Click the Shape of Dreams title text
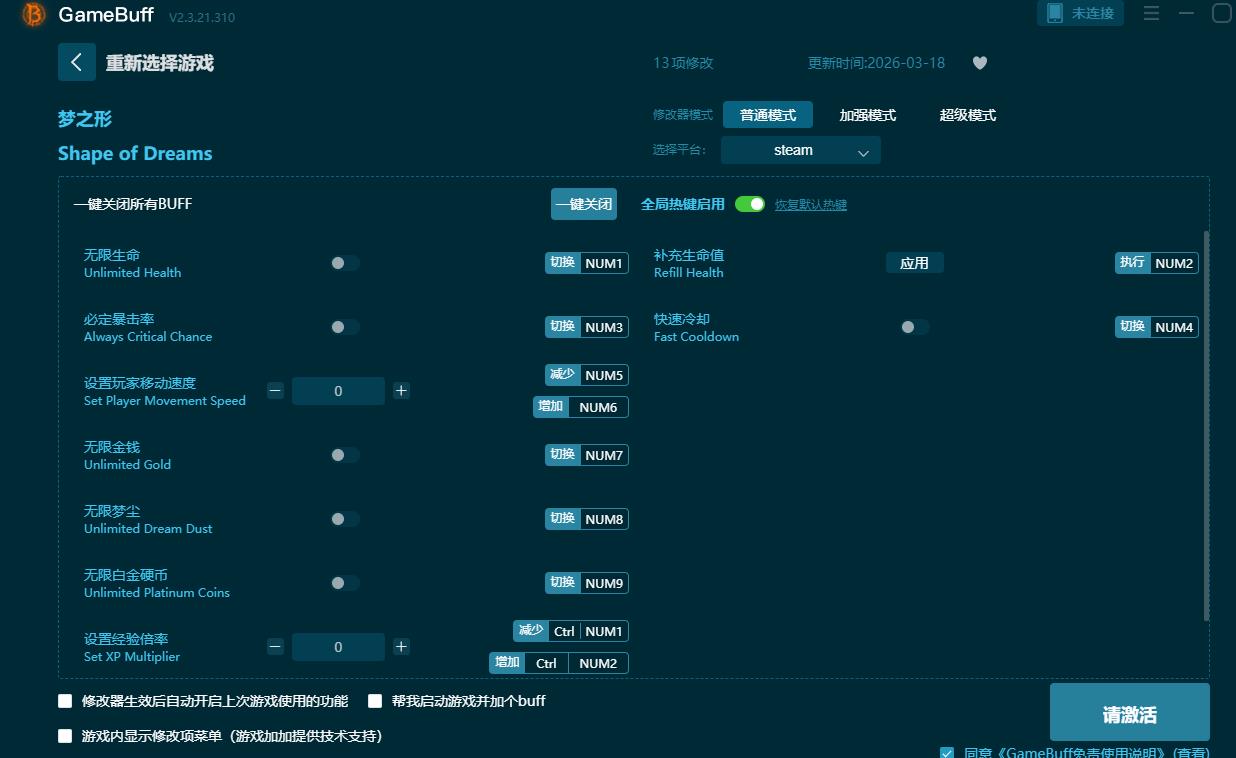This screenshot has height=758, width=1236. pyautogui.click(x=135, y=153)
